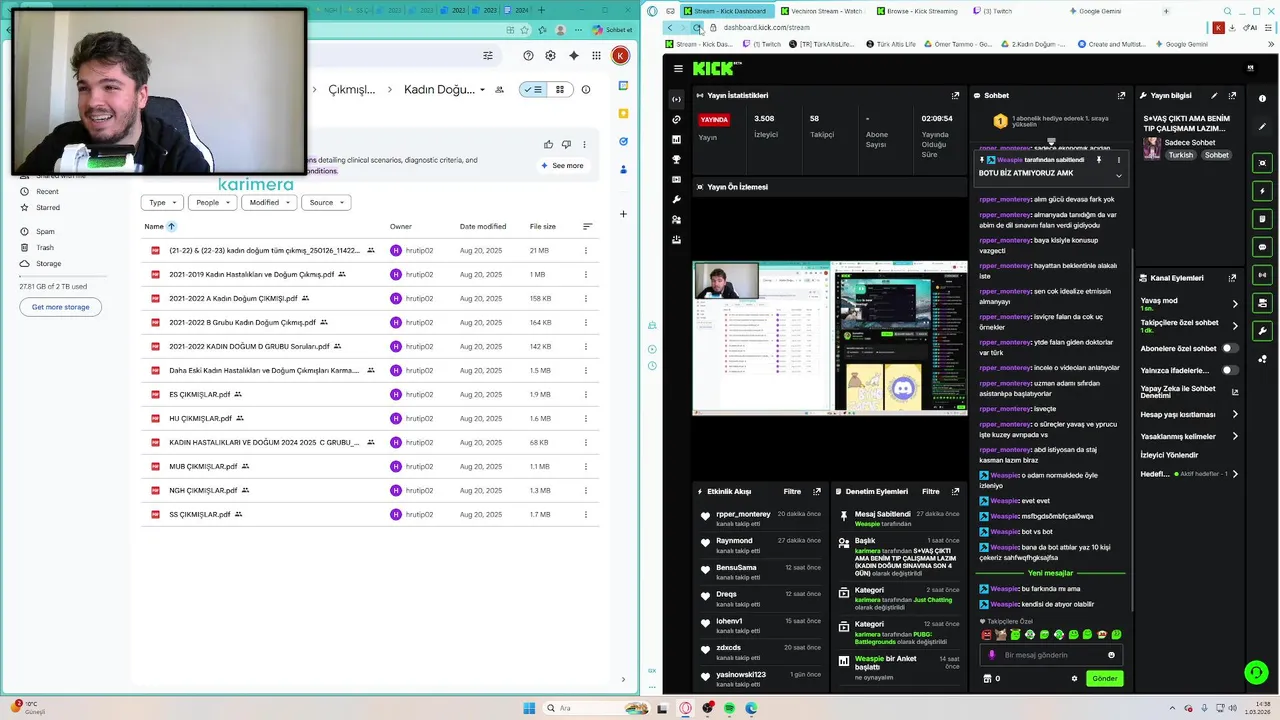Image resolution: width=1280 pixels, height=720 pixels.
Task: Expand the pinned message chevron
Action: click(x=1118, y=175)
